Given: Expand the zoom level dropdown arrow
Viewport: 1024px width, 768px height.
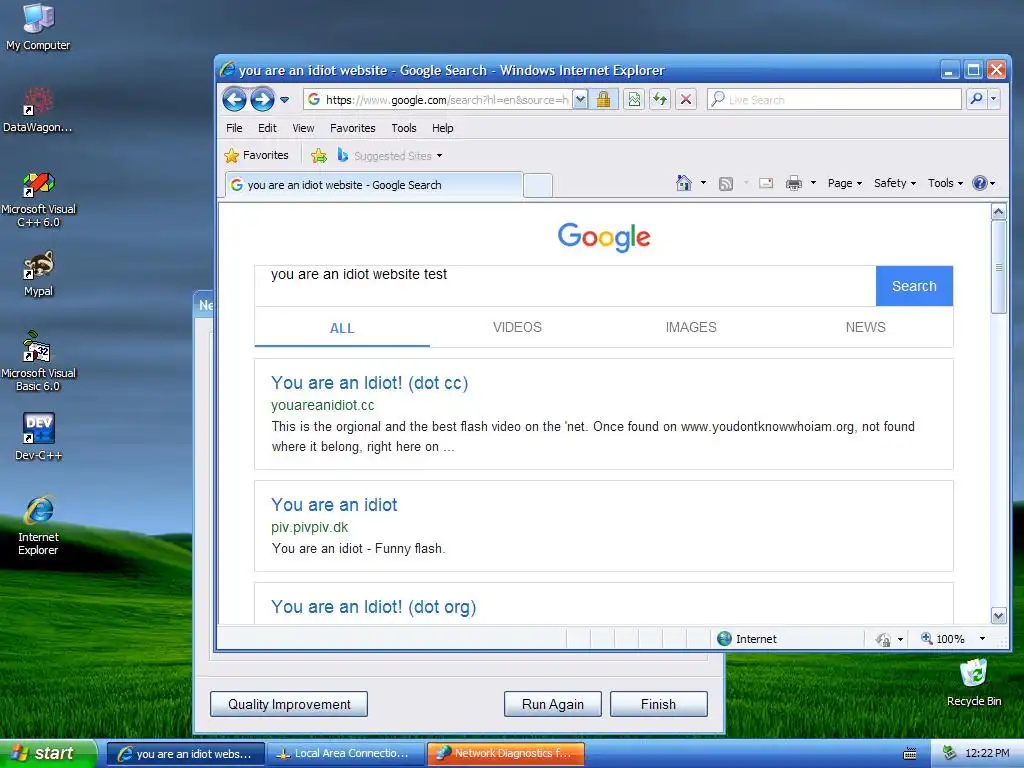Looking at the screenshot, I should pyautogui.click(x=982, y=639).
